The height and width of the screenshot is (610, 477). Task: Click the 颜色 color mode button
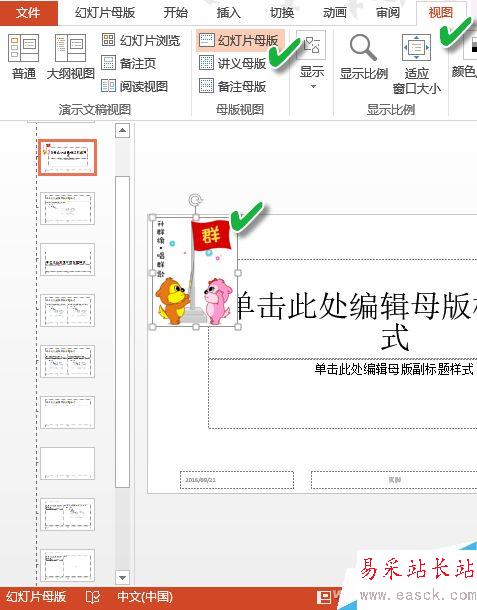(x=465, y=57)
